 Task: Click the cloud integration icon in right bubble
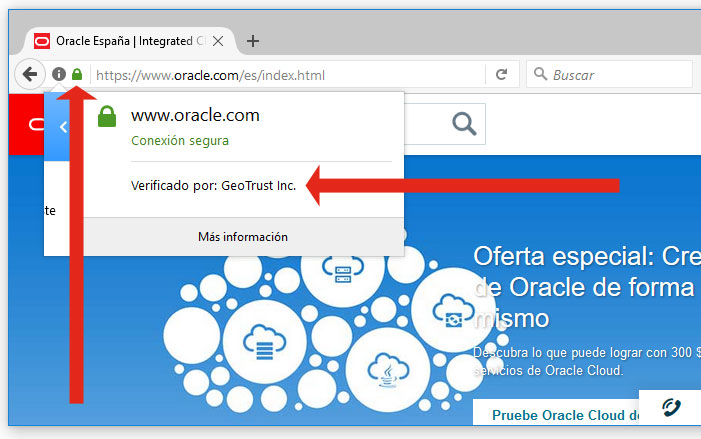click(453, 311)
